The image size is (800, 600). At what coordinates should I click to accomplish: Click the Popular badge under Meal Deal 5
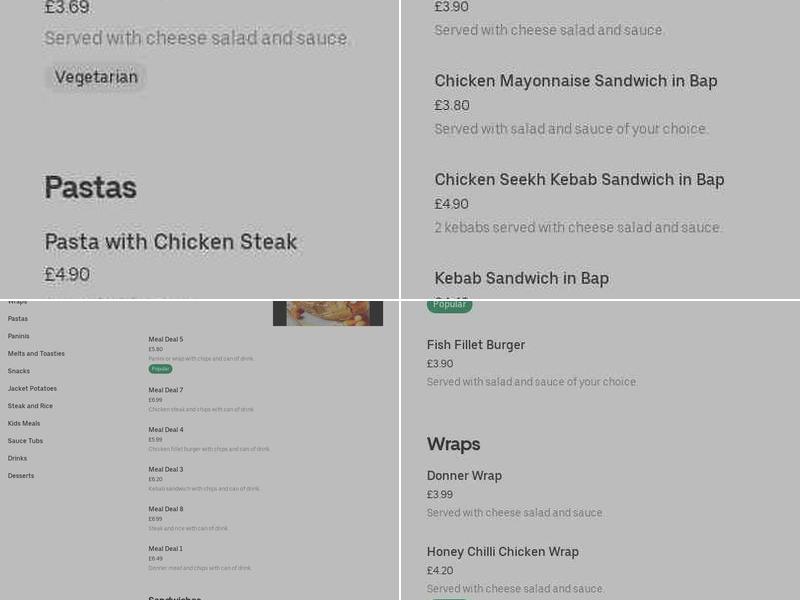[158, 368]
